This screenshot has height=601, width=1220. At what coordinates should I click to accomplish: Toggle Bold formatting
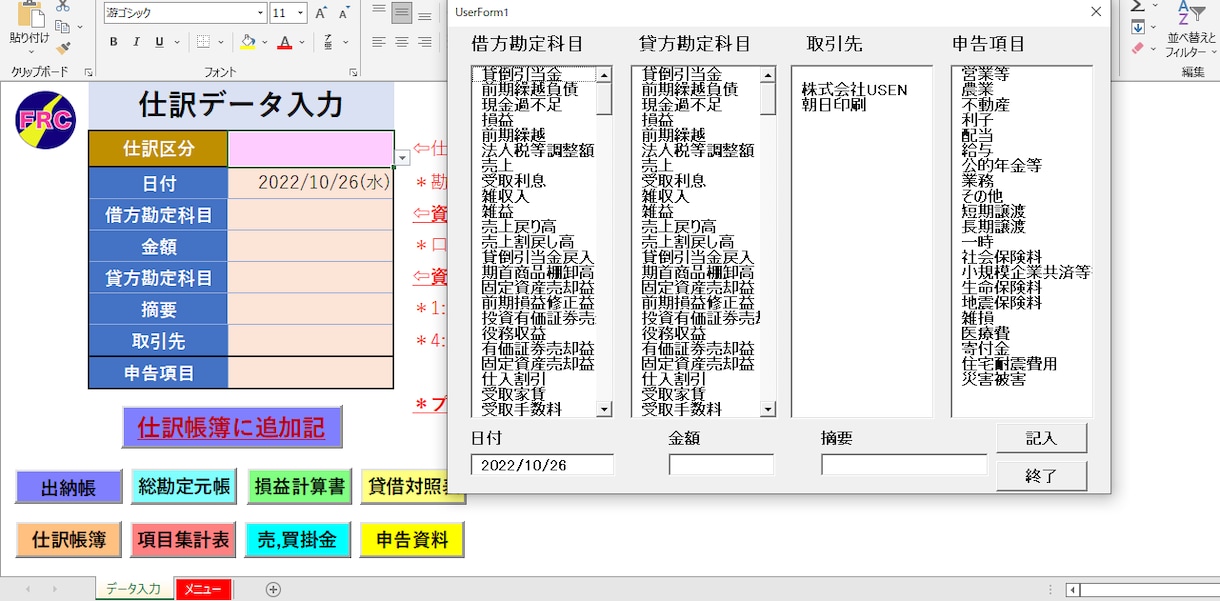(x=113, y=42)
